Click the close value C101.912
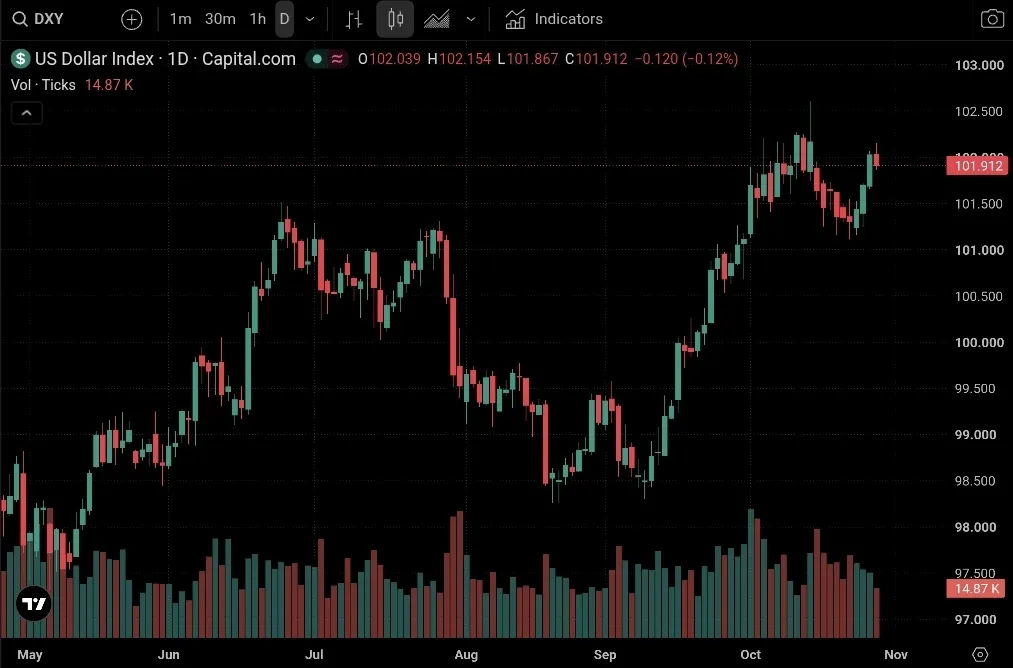 tap(596, 59)
